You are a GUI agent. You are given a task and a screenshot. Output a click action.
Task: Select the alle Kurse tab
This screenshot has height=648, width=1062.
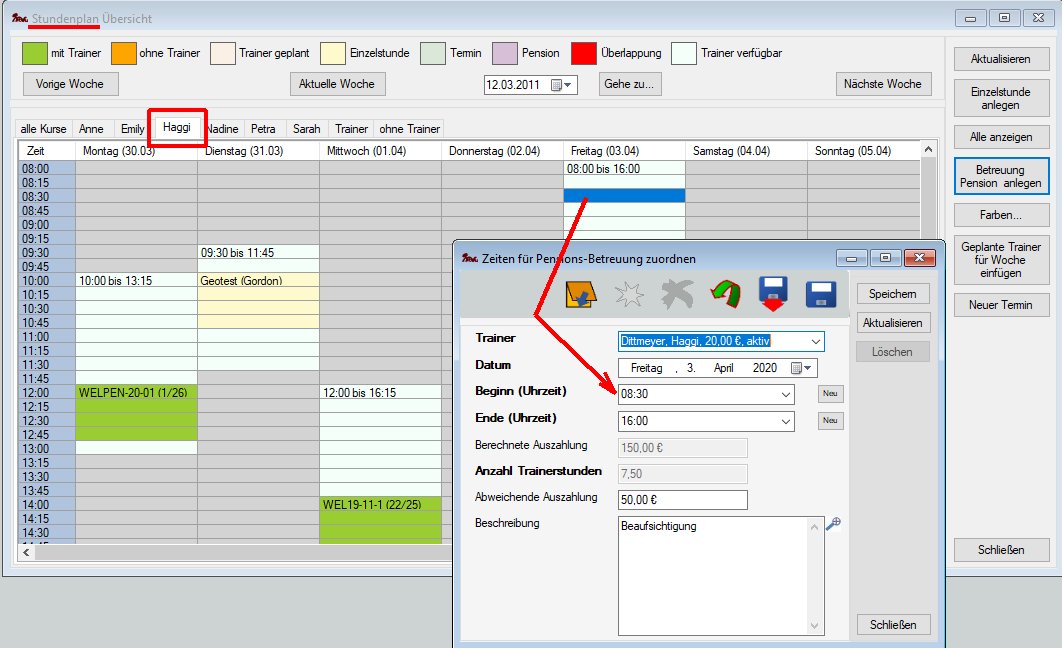[43, 129]
